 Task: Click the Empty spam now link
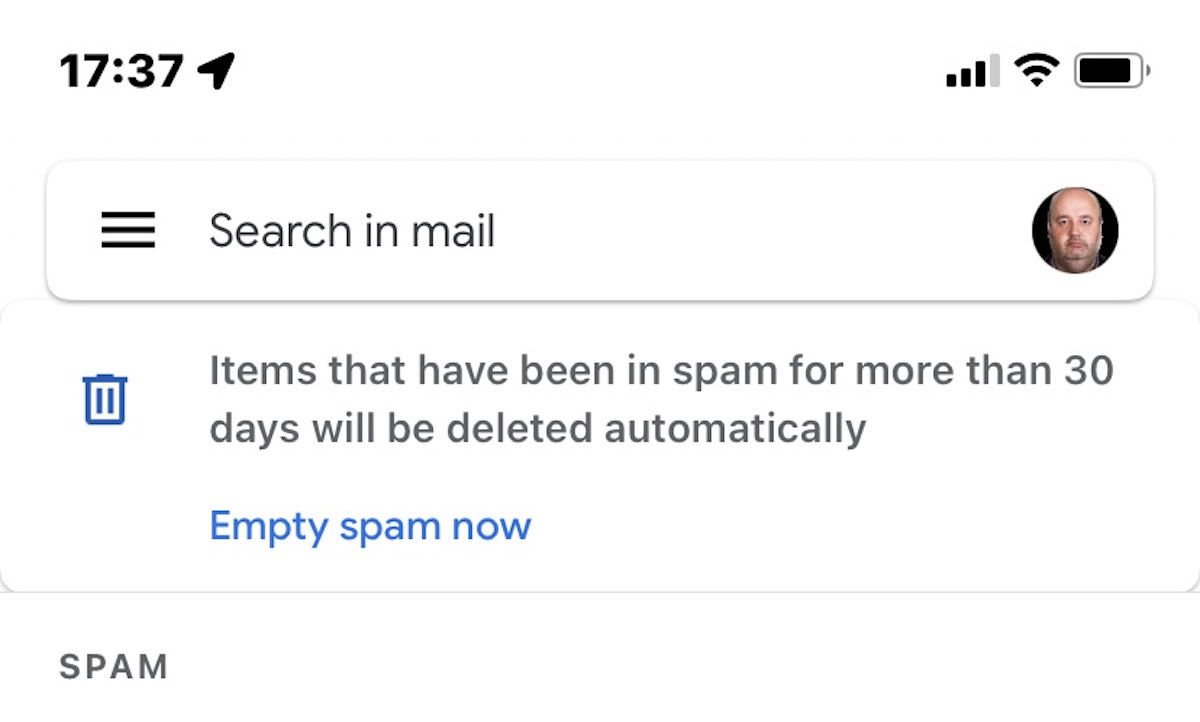[370, 525]
